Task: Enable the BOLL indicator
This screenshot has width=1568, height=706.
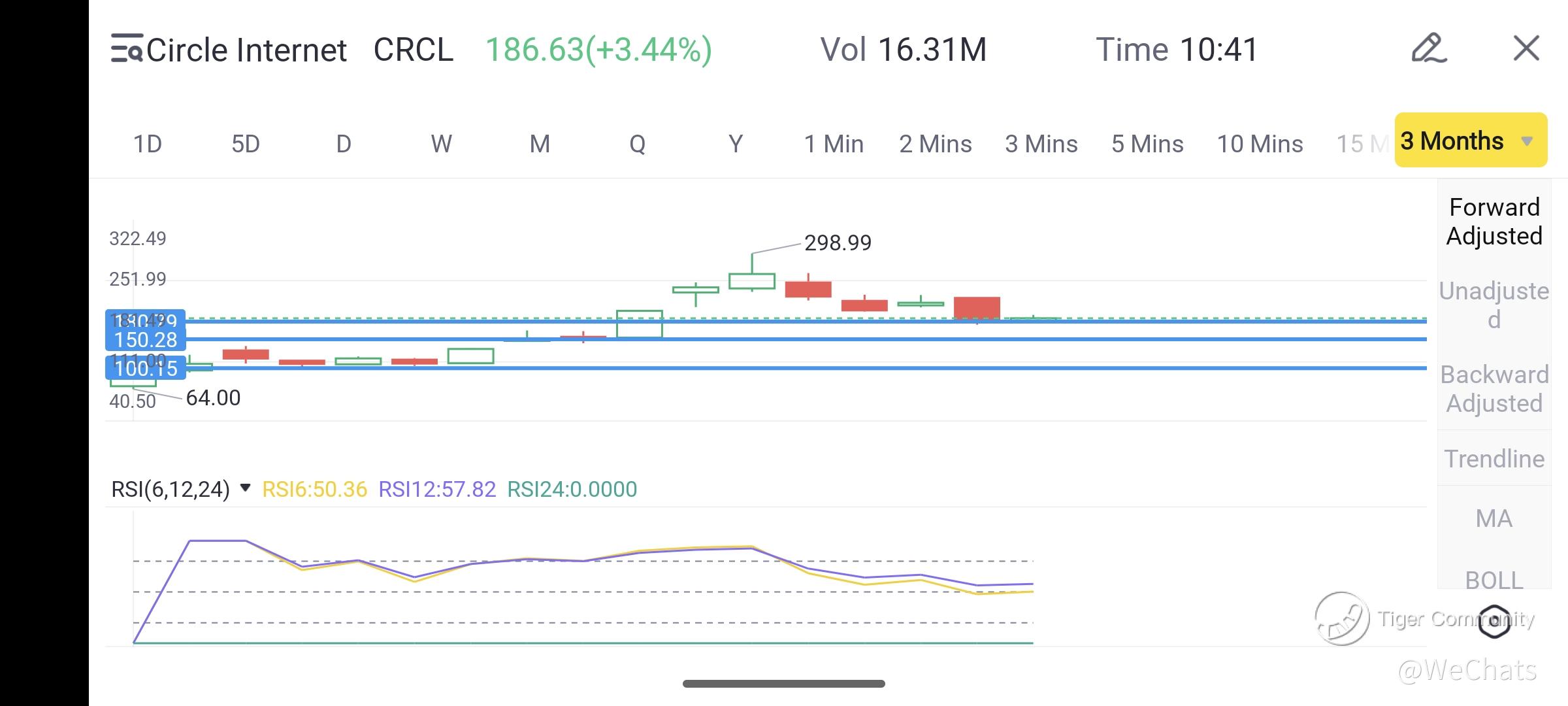Action: click(1494, 579)
